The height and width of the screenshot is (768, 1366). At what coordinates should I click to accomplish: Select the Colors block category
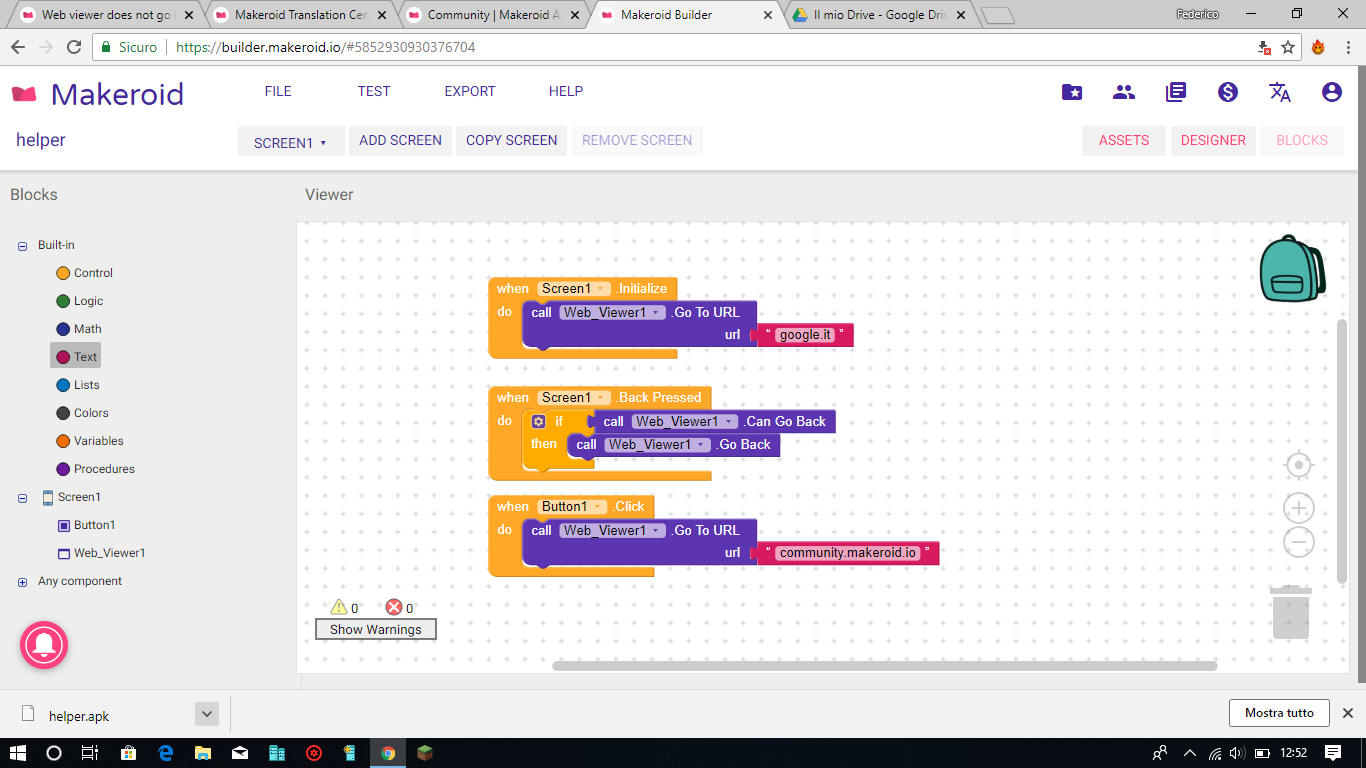tap(90, 413)
